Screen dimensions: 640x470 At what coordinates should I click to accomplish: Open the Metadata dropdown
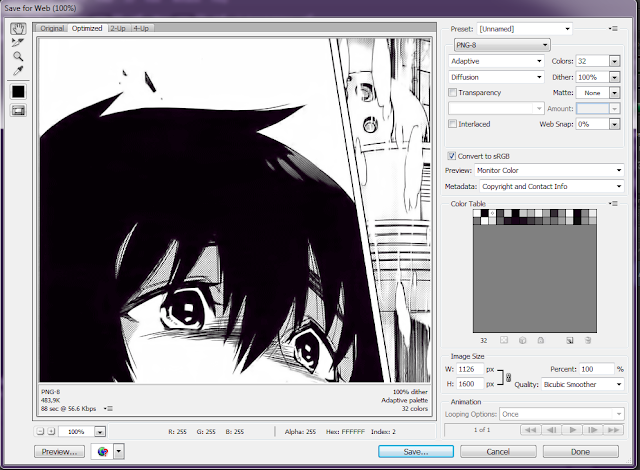pos(551,186)
